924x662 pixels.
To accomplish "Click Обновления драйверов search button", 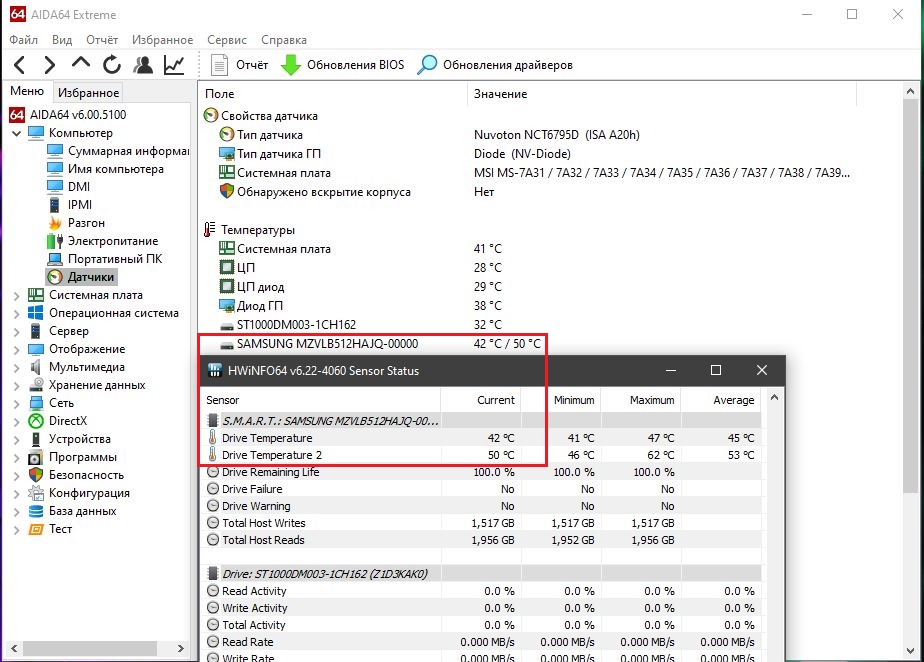I will pos(494,65).
